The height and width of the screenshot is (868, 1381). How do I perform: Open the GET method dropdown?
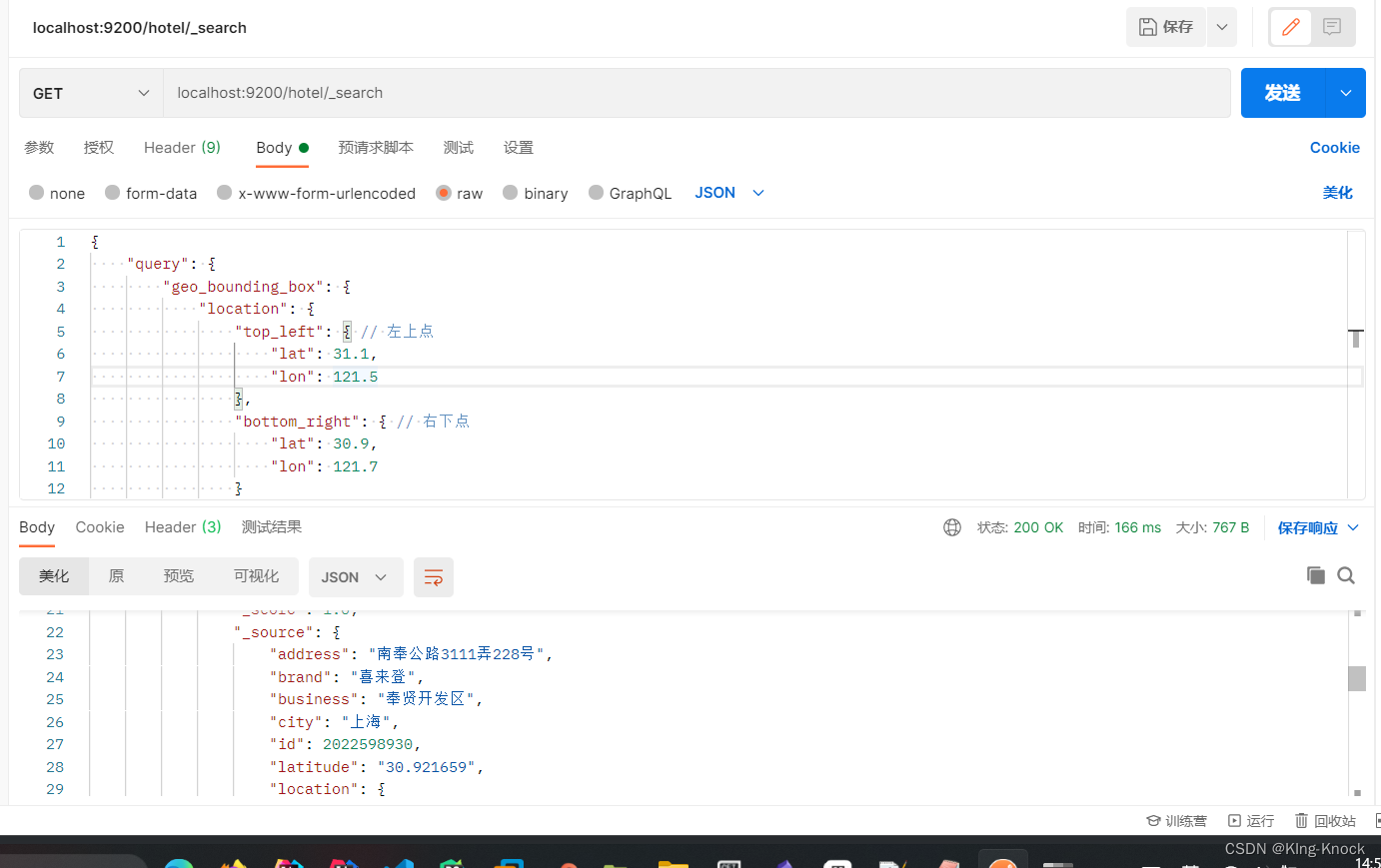click(x=91, y=93)
